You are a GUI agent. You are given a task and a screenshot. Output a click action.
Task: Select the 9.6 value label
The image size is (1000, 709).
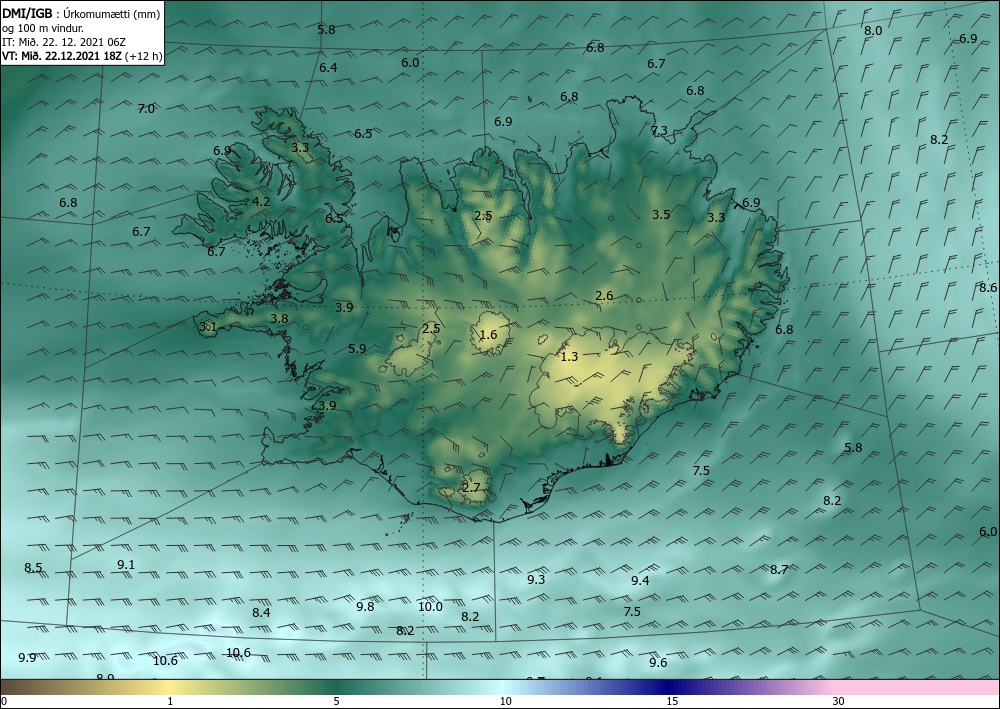tap(658, 663)
